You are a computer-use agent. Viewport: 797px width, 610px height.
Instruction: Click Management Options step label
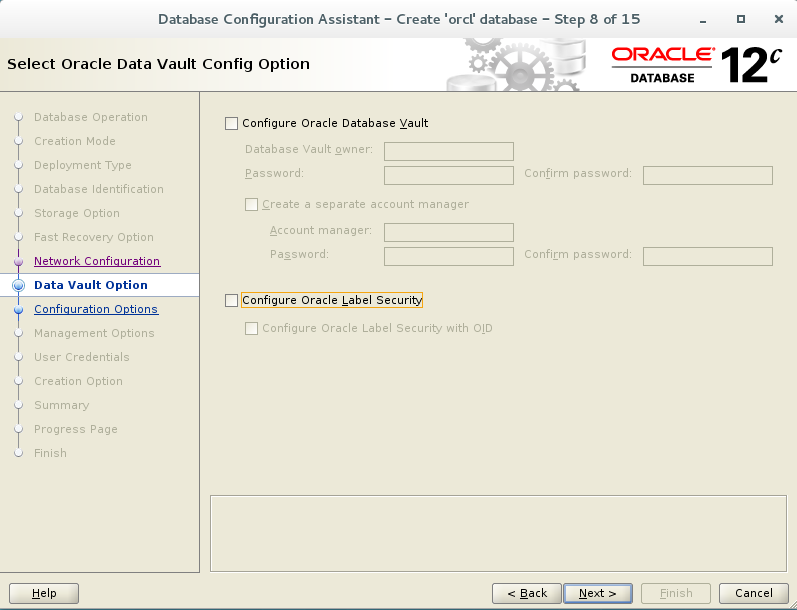94,333
